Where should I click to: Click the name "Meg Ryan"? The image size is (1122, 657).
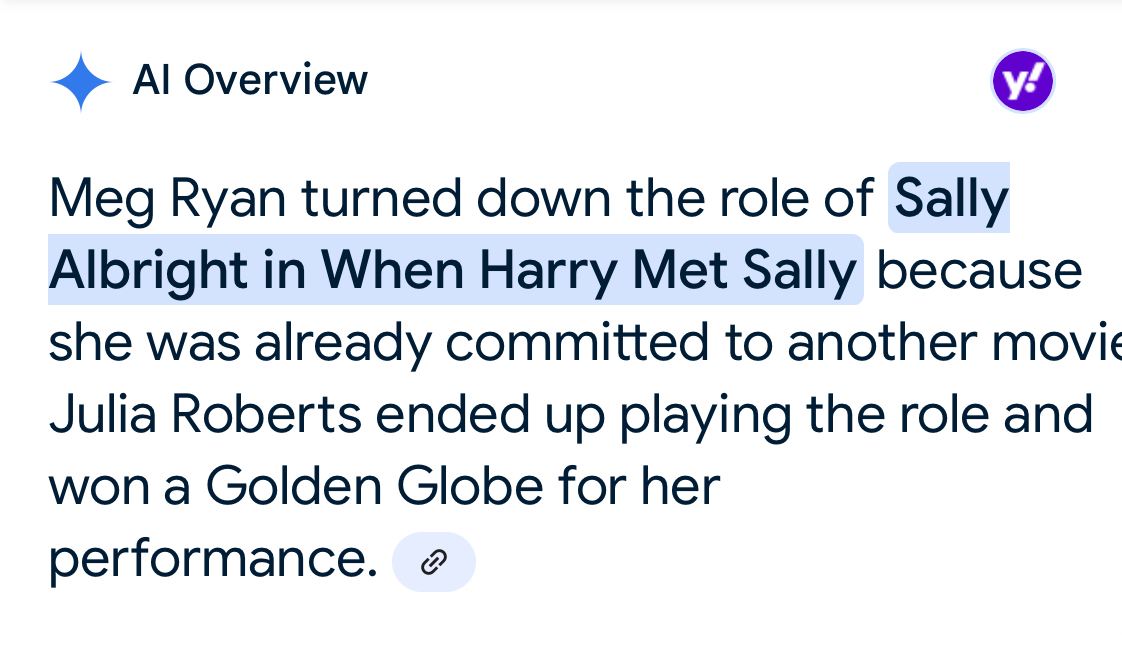pyautogui.click(x=167, y=199)
